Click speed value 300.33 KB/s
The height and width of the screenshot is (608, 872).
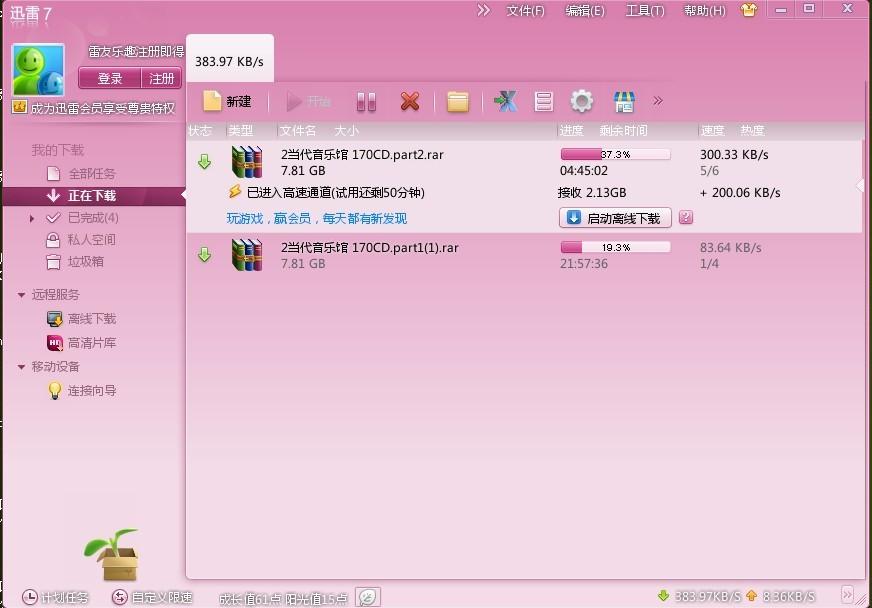(734, 155)
